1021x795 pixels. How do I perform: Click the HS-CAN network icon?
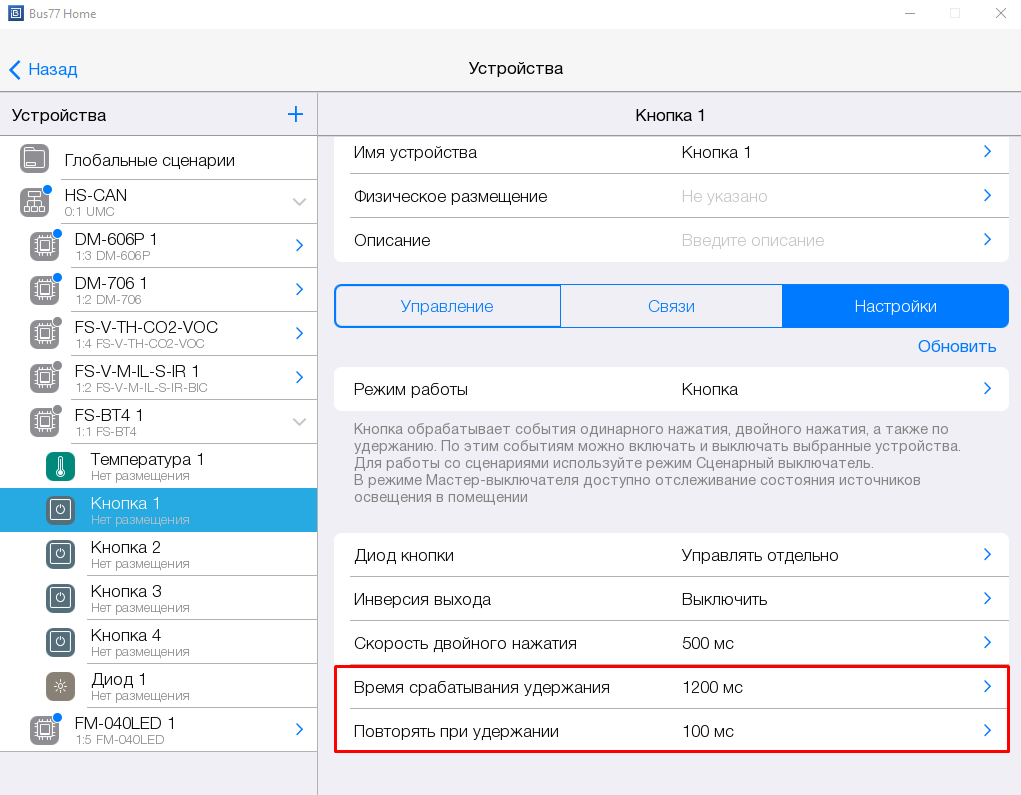(35, 202)
